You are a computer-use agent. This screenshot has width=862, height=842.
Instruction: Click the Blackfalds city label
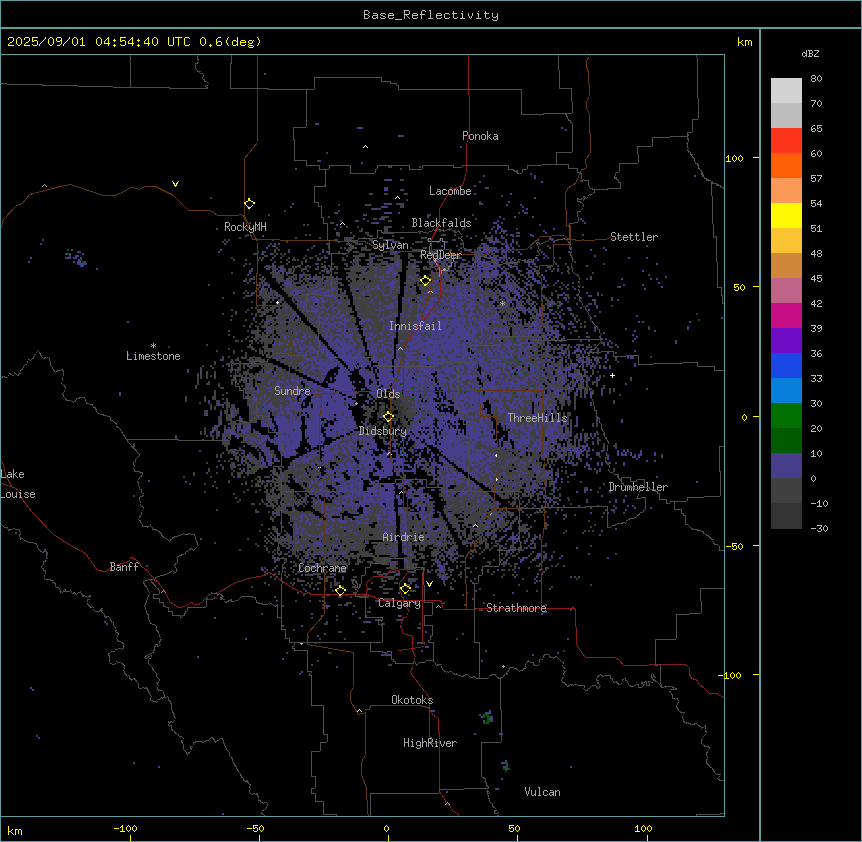(441, 223)
